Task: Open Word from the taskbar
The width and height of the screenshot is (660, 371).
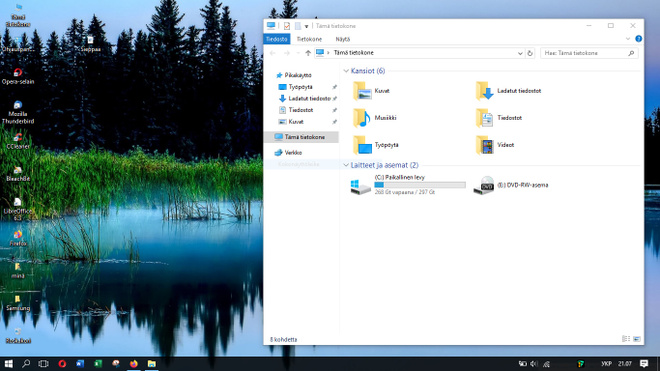Action: pos(80,363)
